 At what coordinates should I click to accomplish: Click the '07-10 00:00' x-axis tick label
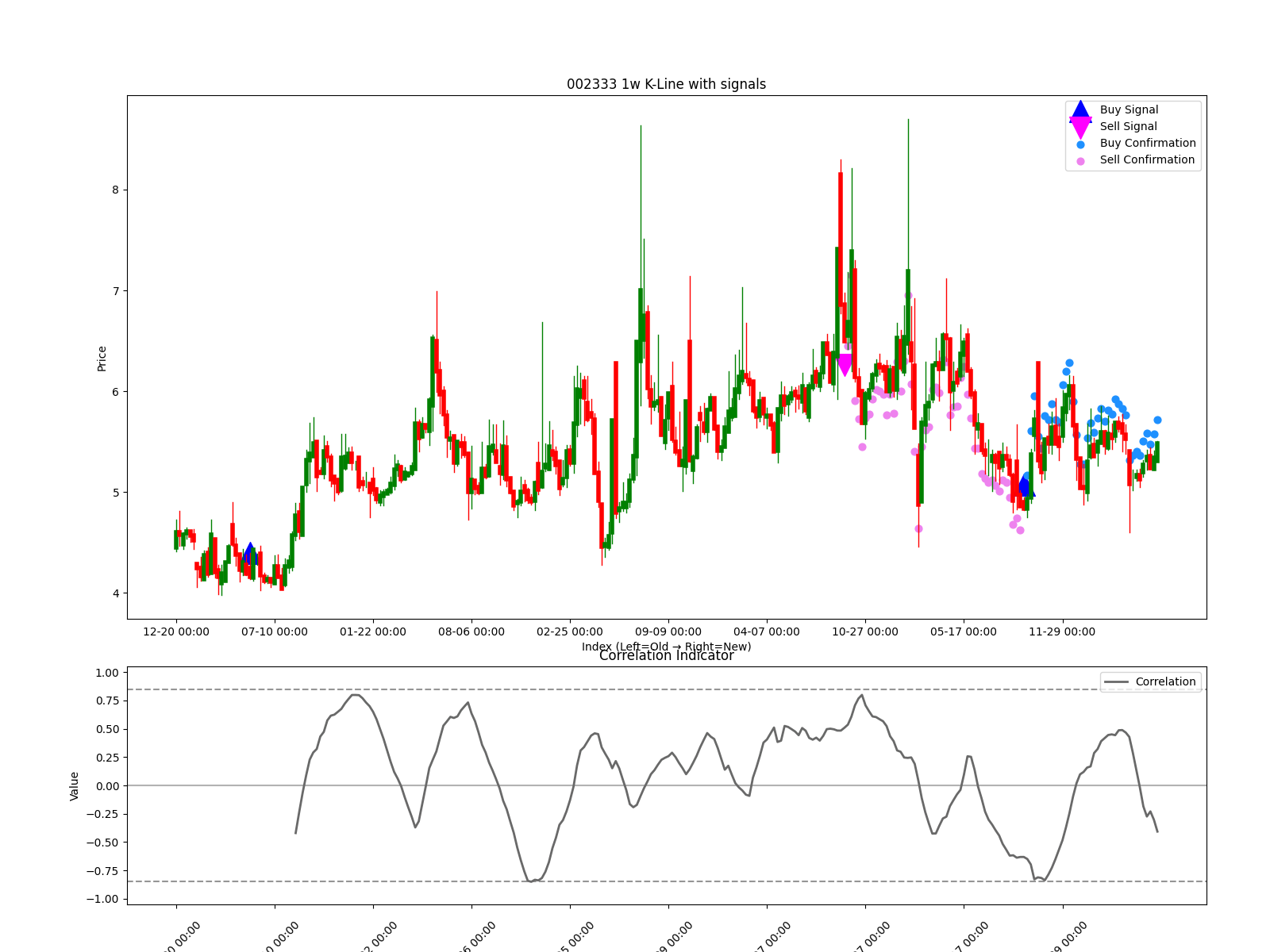pyautogui.click(x=275, y=631)
